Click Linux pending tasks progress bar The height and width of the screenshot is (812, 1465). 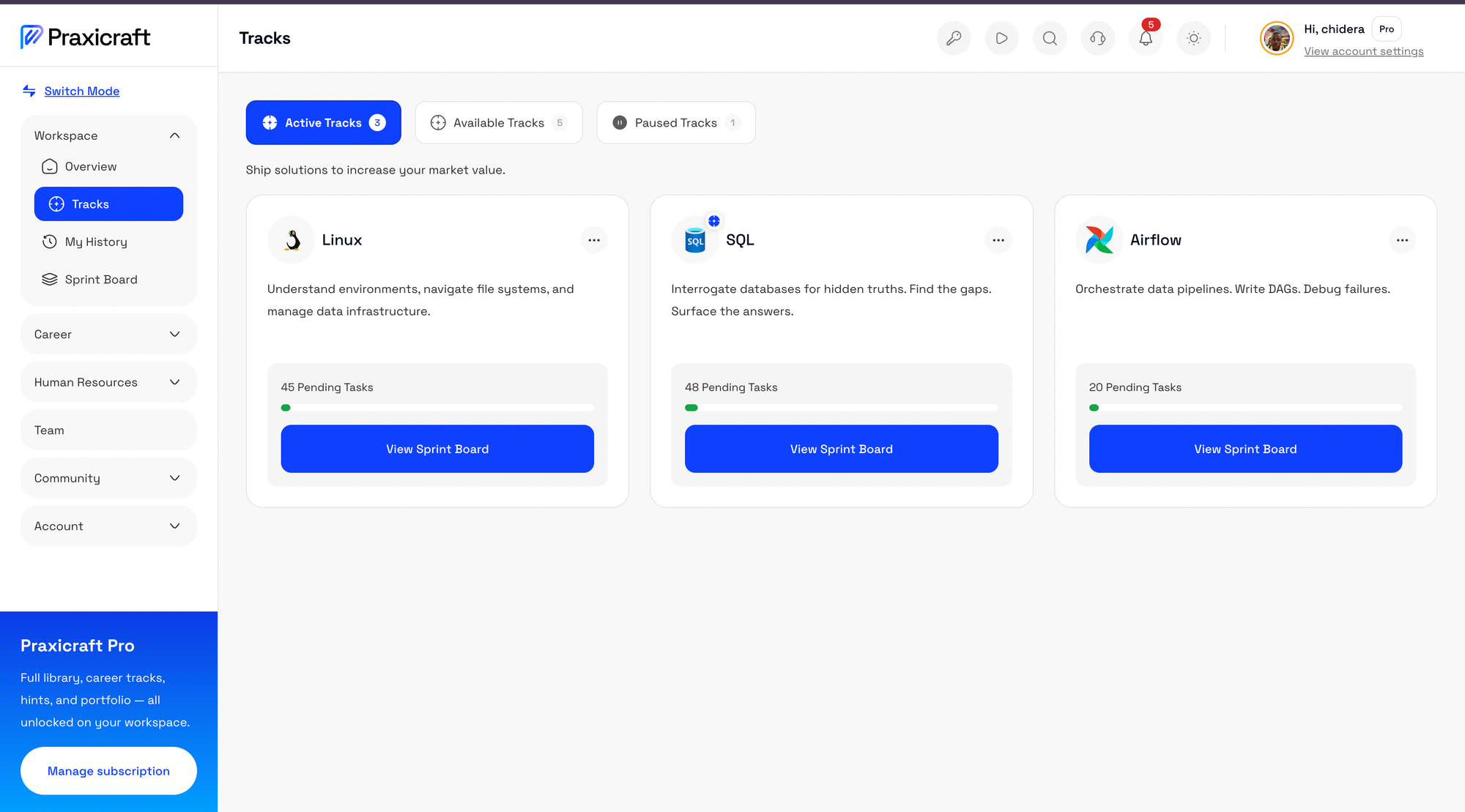coord(437,408)
